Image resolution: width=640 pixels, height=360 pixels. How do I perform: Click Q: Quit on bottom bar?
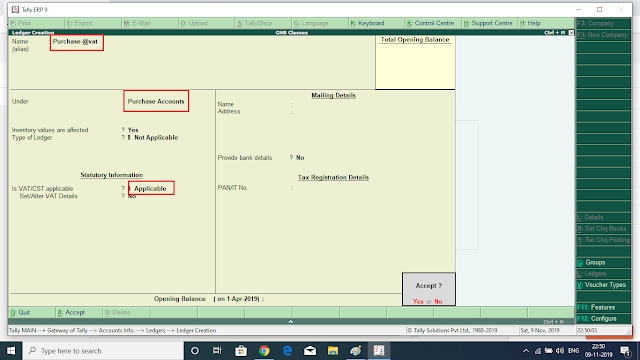pyautogui.click(x=31, y=313)
